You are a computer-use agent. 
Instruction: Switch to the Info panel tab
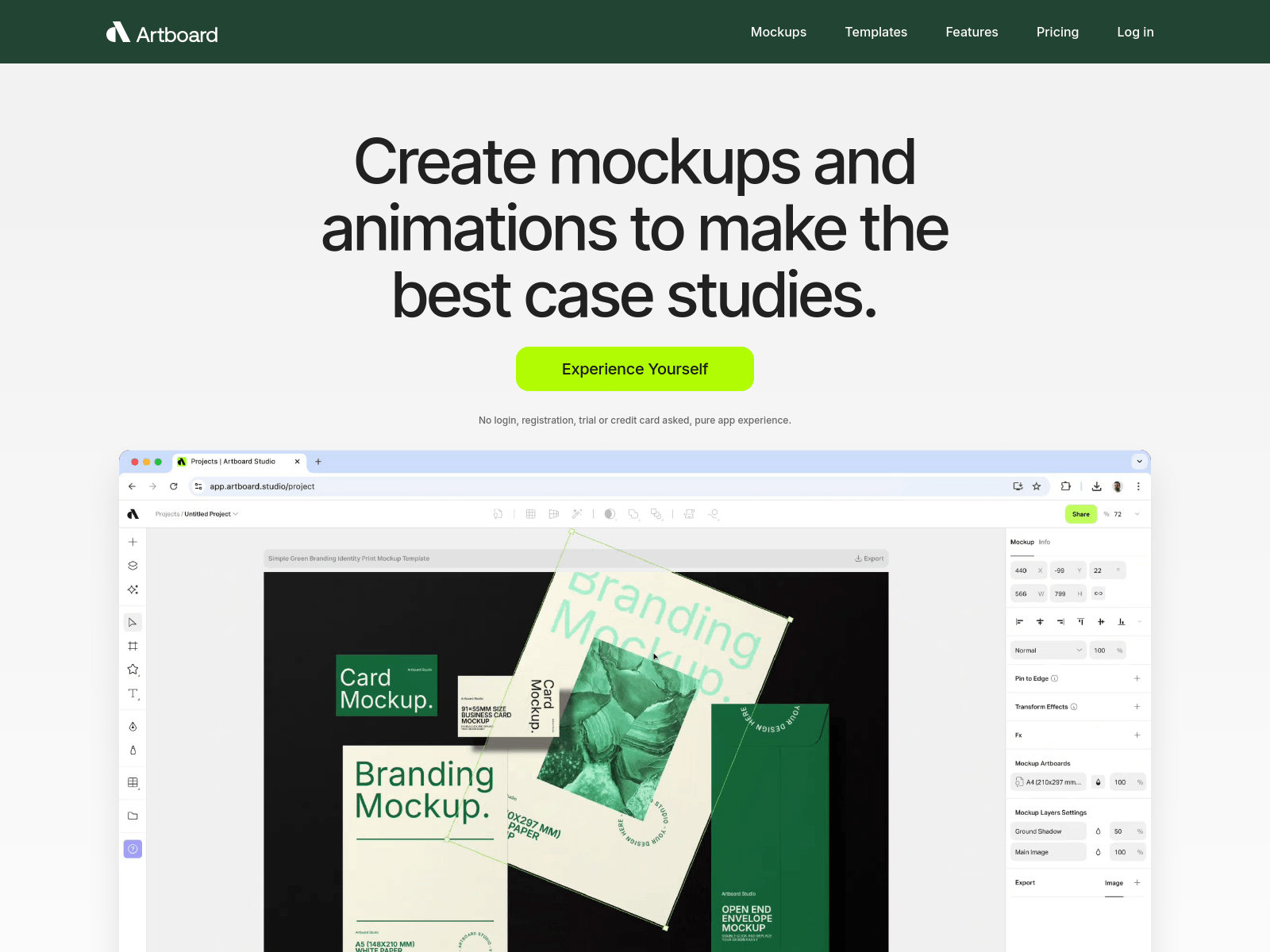pos(1045,542)
